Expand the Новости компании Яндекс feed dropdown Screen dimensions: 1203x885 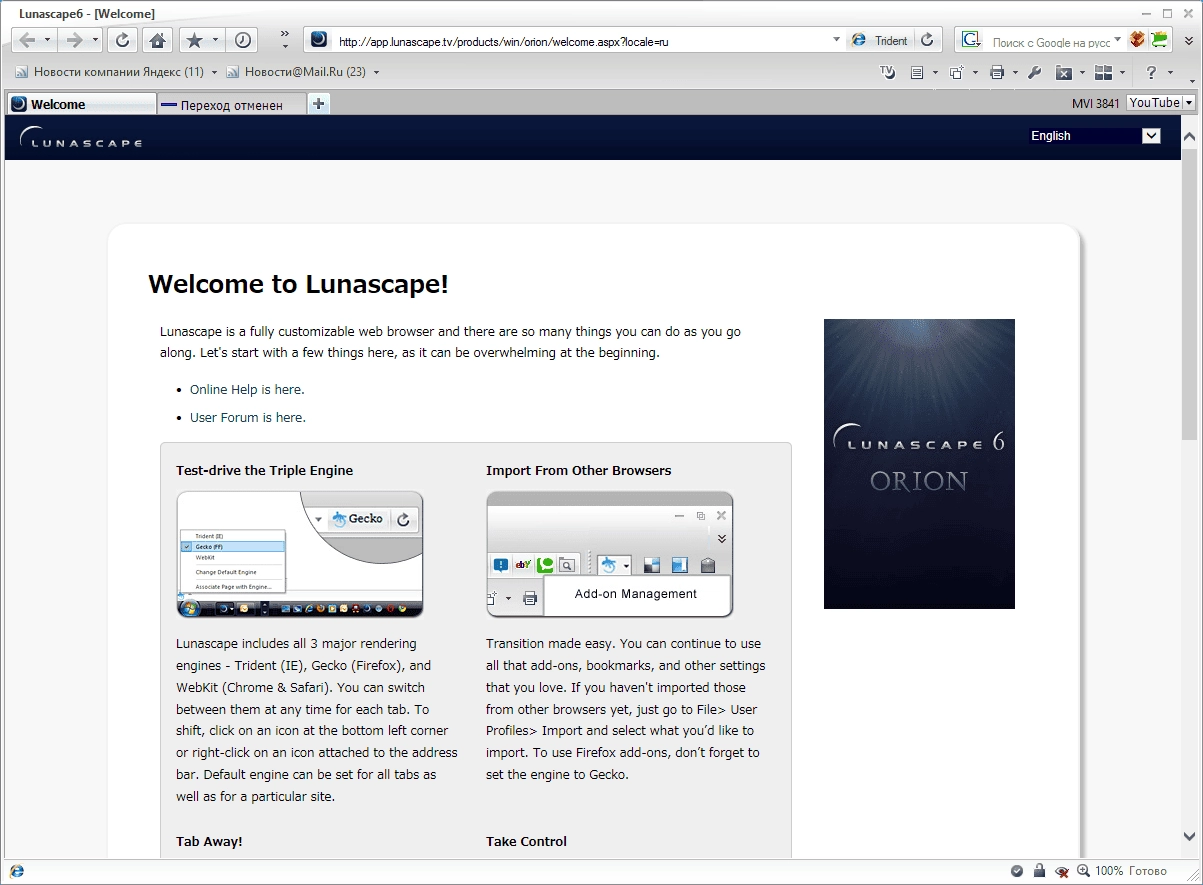214,72
